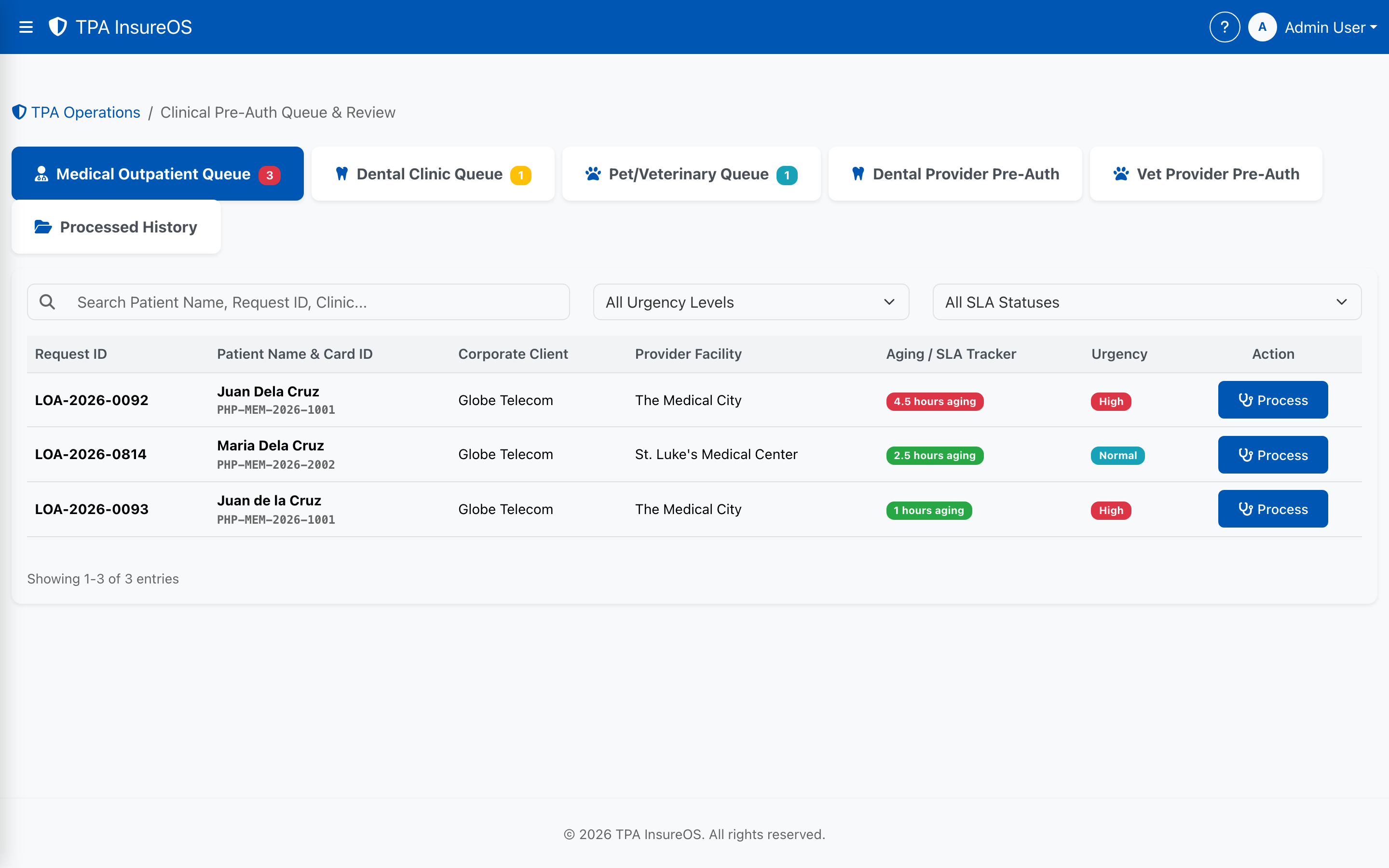Viewport: 1389px width, 868px height.
Task: Click request ID LOA-2026-0092
Action: point(91,400)
